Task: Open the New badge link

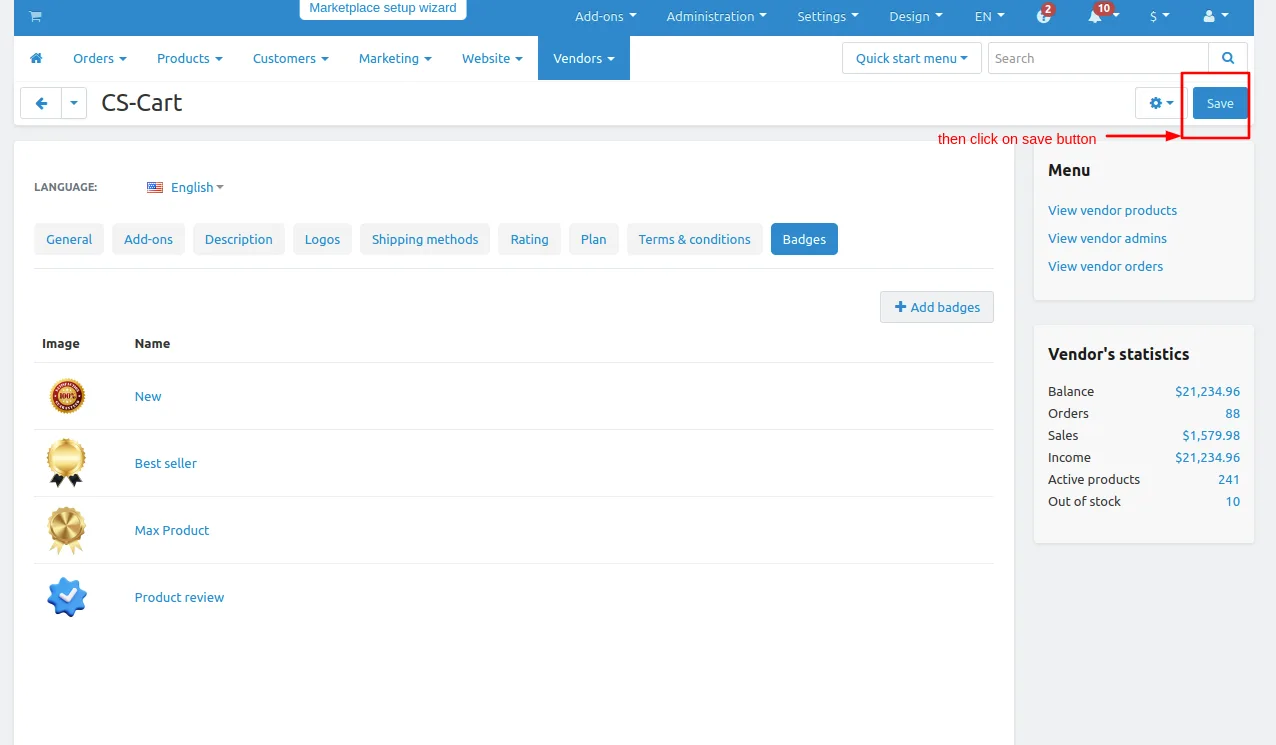Action: point(148,396)
